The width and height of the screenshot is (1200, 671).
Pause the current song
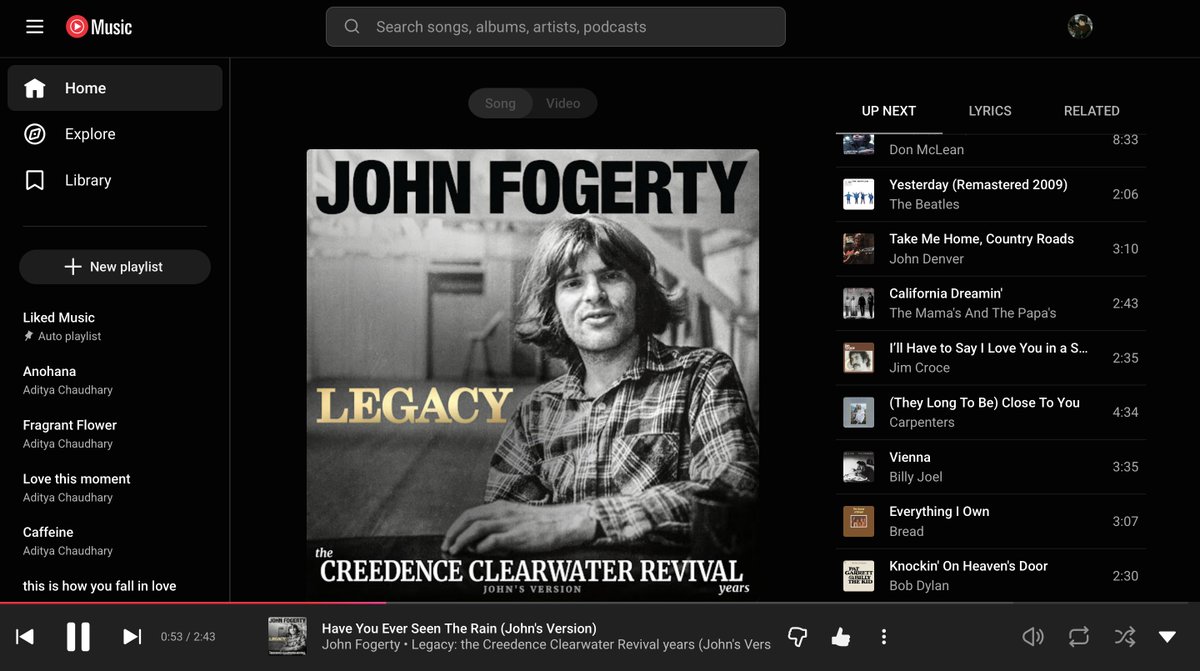pyautogui.click(x=78, y=637)
